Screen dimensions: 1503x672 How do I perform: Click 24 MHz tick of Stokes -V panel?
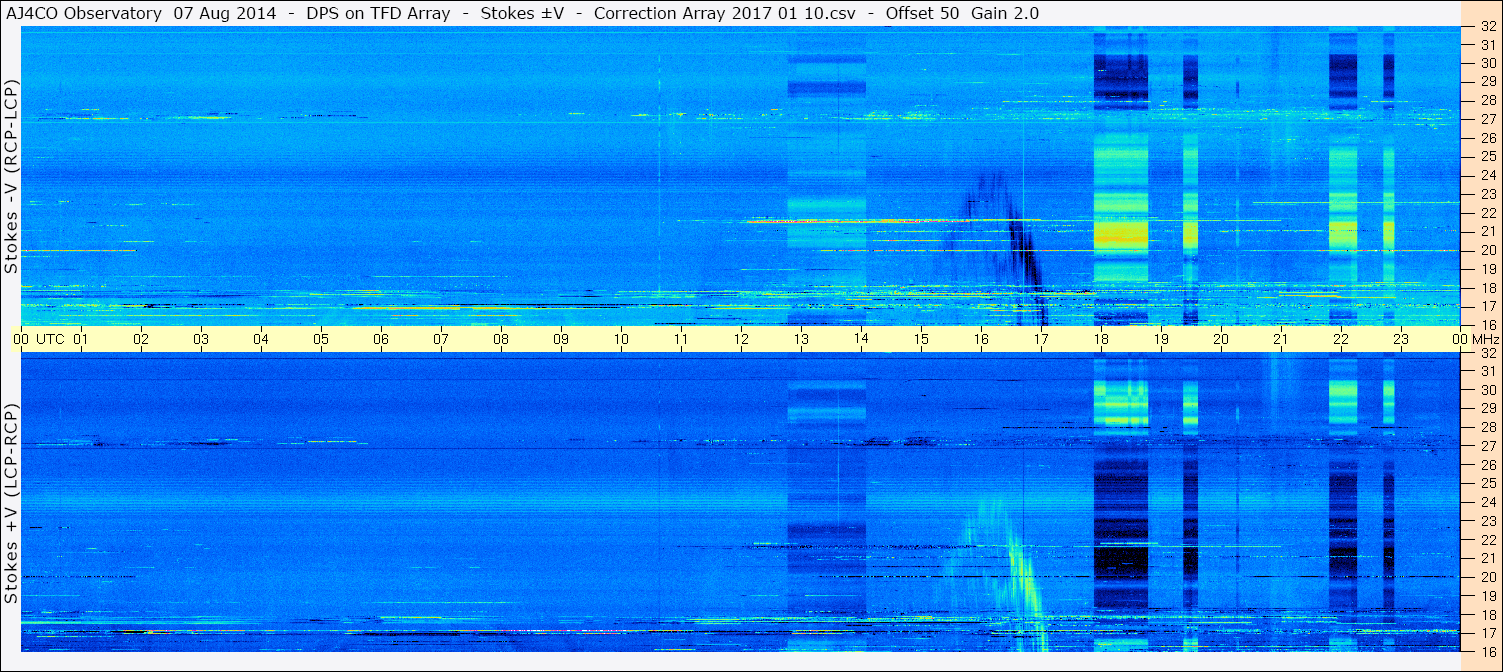pos(1487,175)
